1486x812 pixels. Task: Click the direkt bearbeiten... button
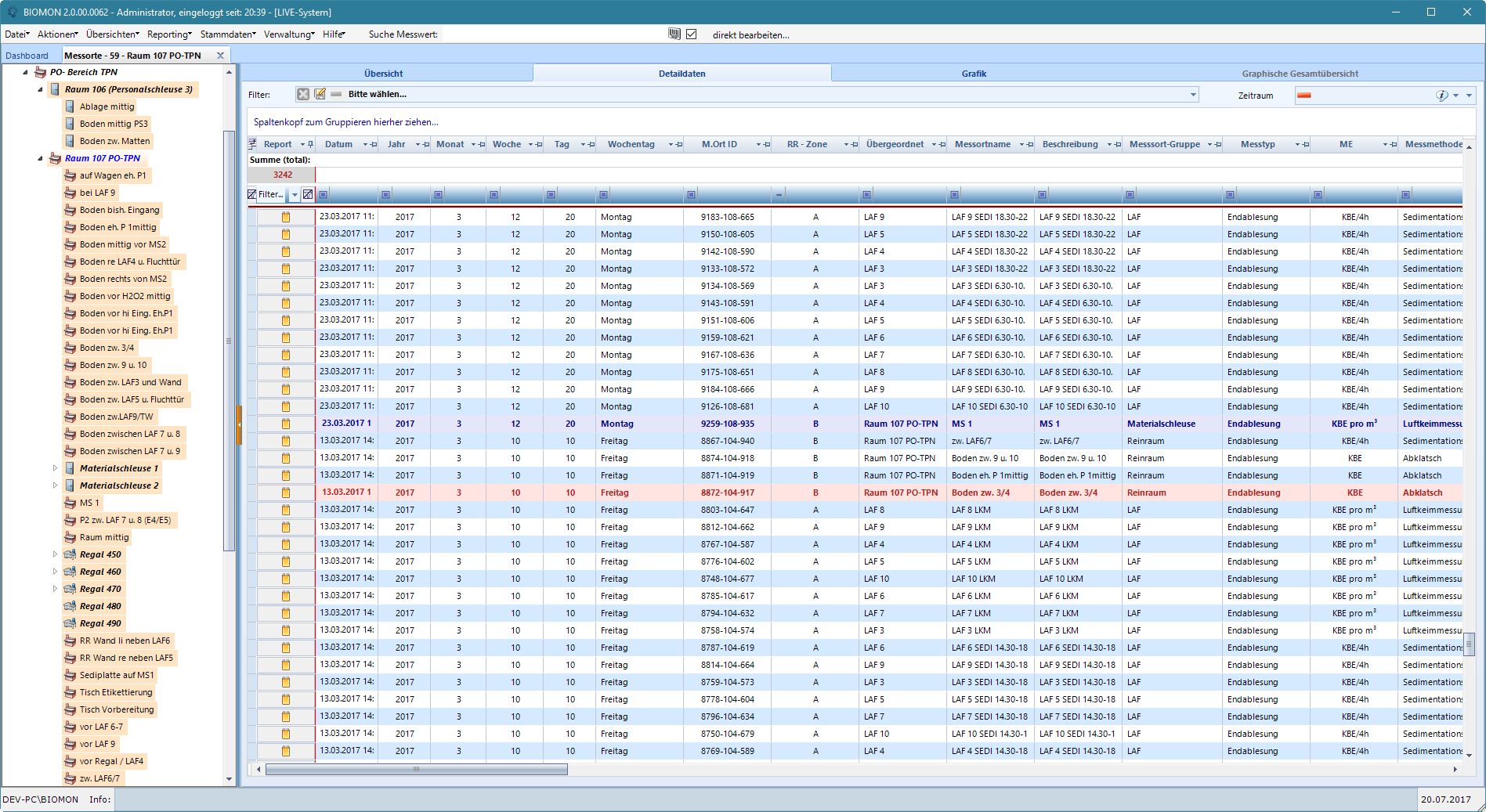750,34
